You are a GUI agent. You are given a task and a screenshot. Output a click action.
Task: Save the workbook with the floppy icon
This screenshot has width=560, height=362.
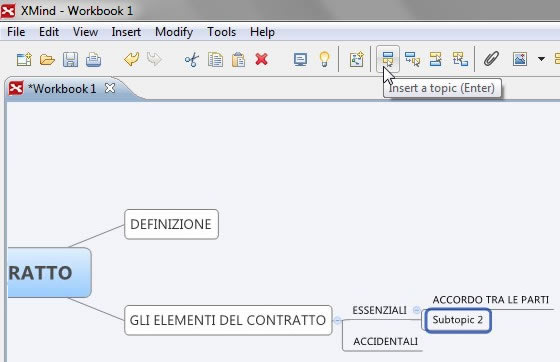tap(70, 59)
